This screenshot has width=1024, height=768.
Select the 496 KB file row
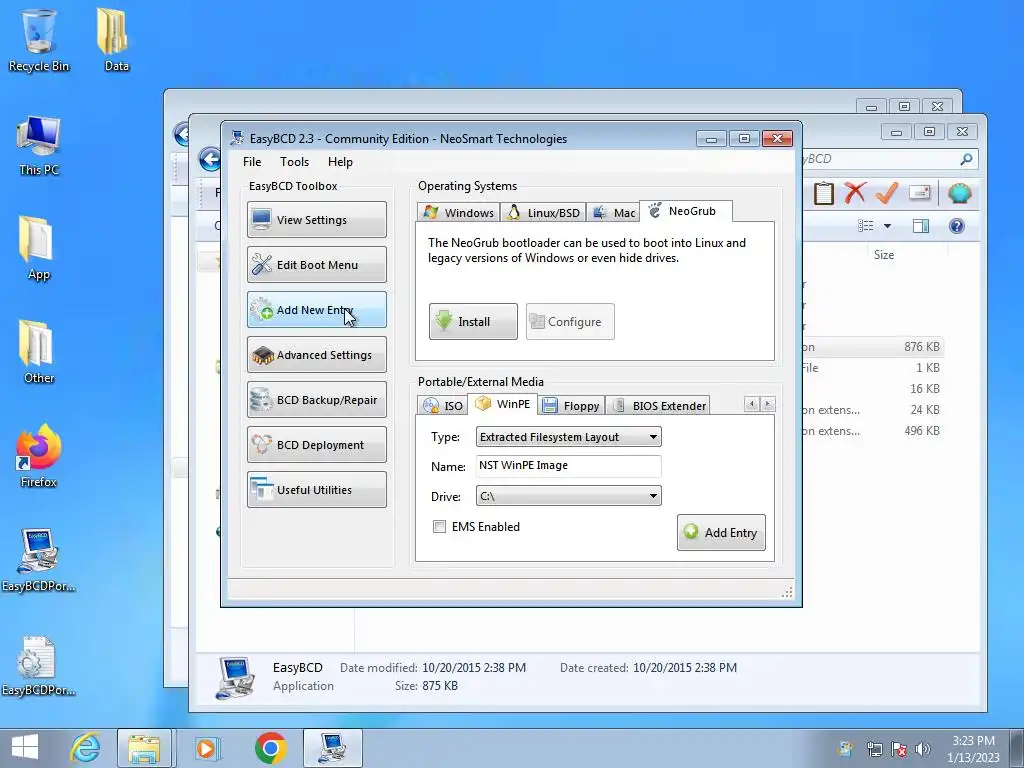pos(872,430)
